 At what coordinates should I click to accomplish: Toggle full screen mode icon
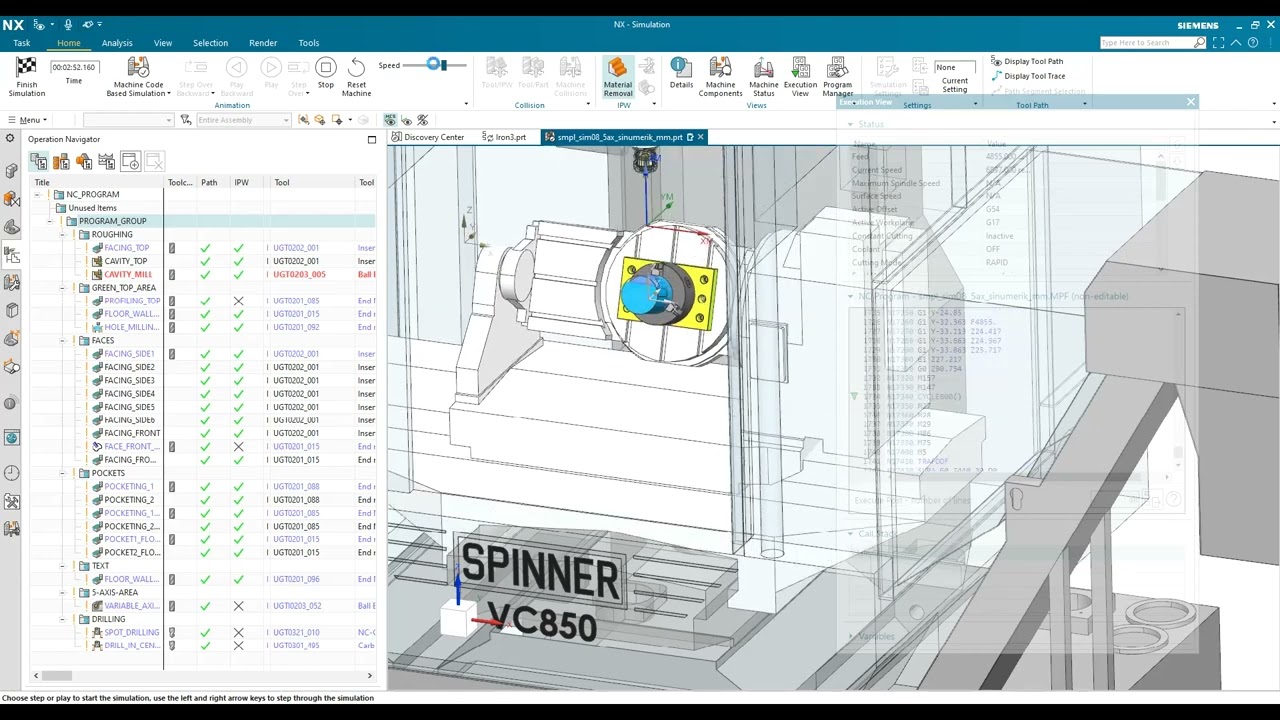point(1218,43)
